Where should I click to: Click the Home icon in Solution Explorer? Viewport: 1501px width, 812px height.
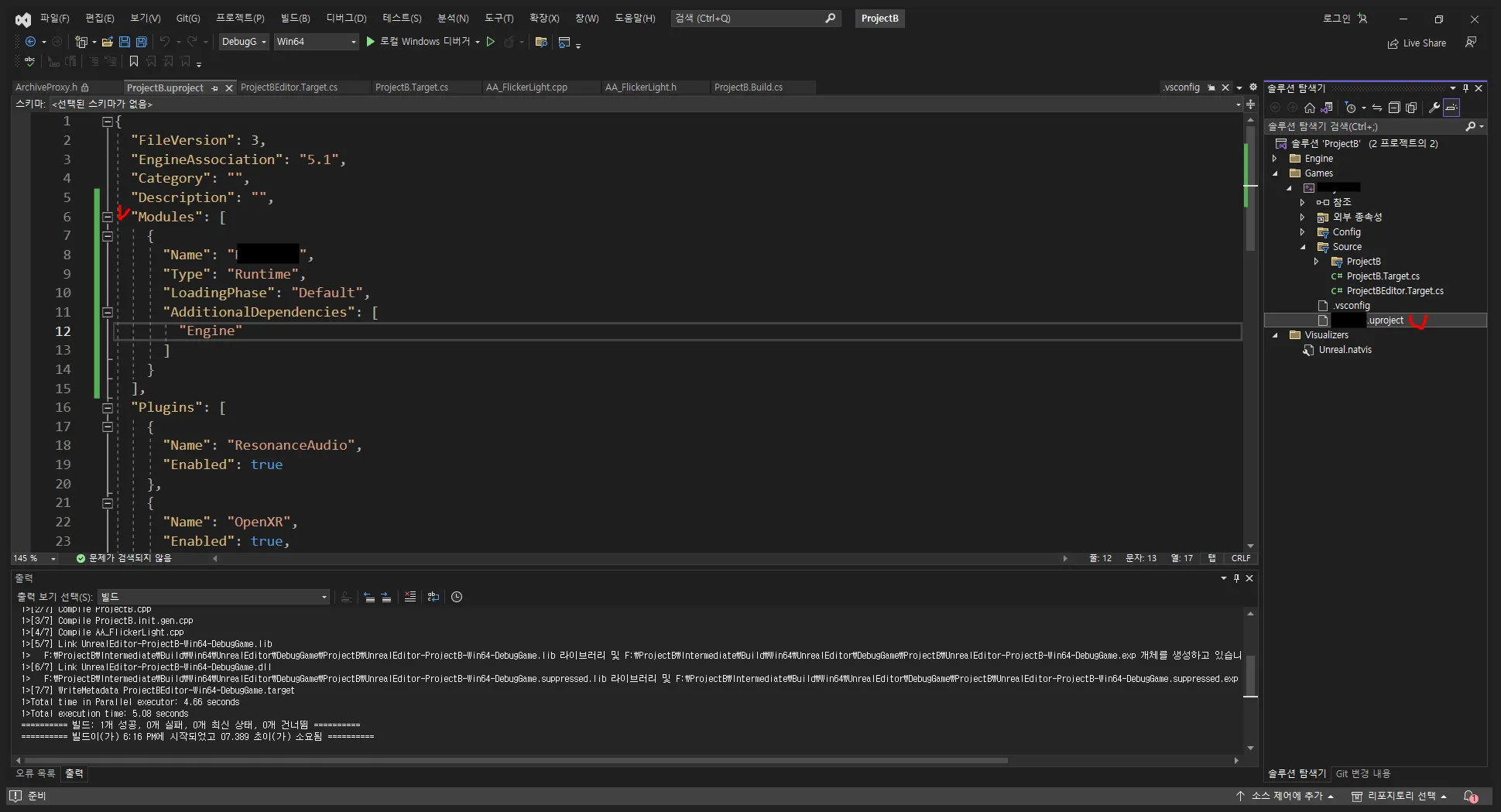(x=1310, y=108)
